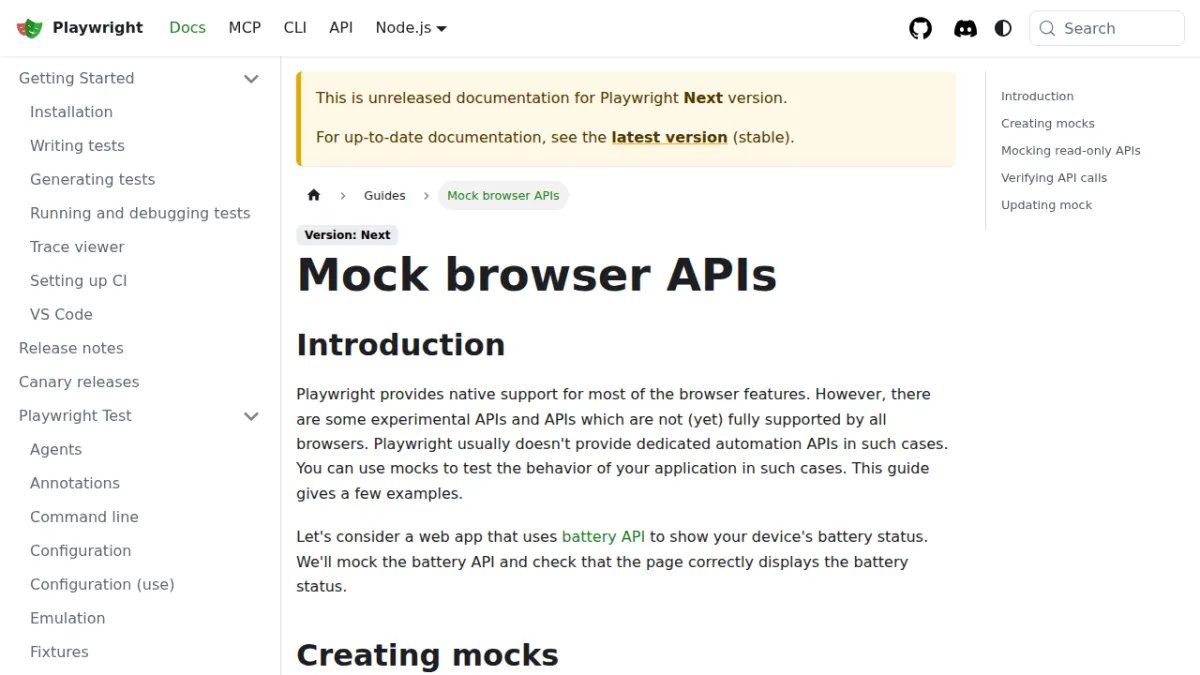This screenshot has width=1200, height=675.
Task: Open the Fixtures page
Action: click(x=59, y=652)
